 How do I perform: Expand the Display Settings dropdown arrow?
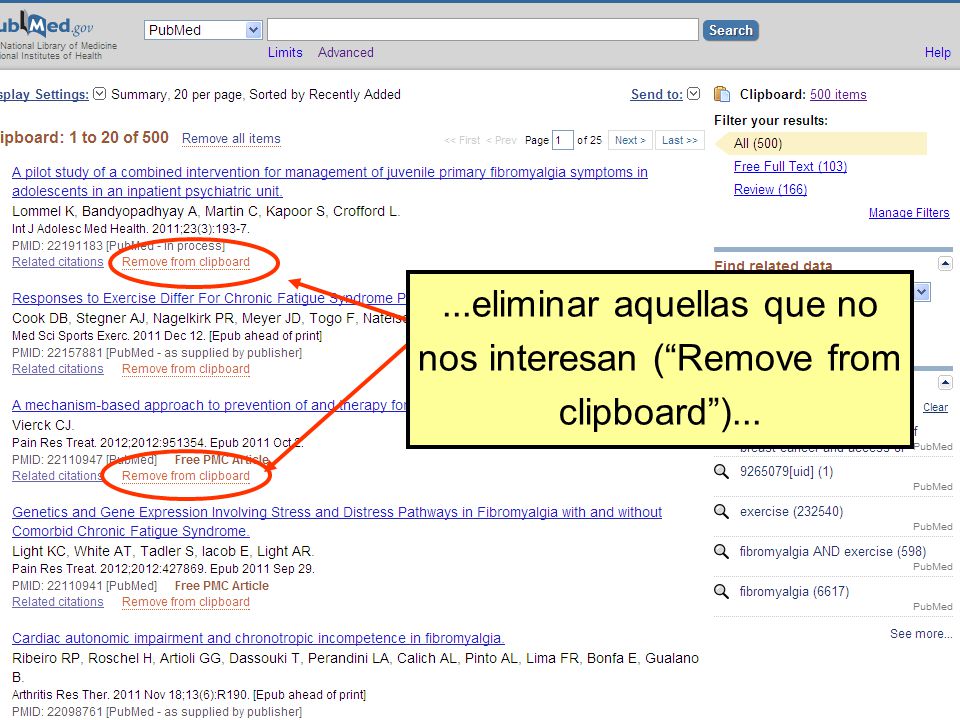[x=99, y=94]
